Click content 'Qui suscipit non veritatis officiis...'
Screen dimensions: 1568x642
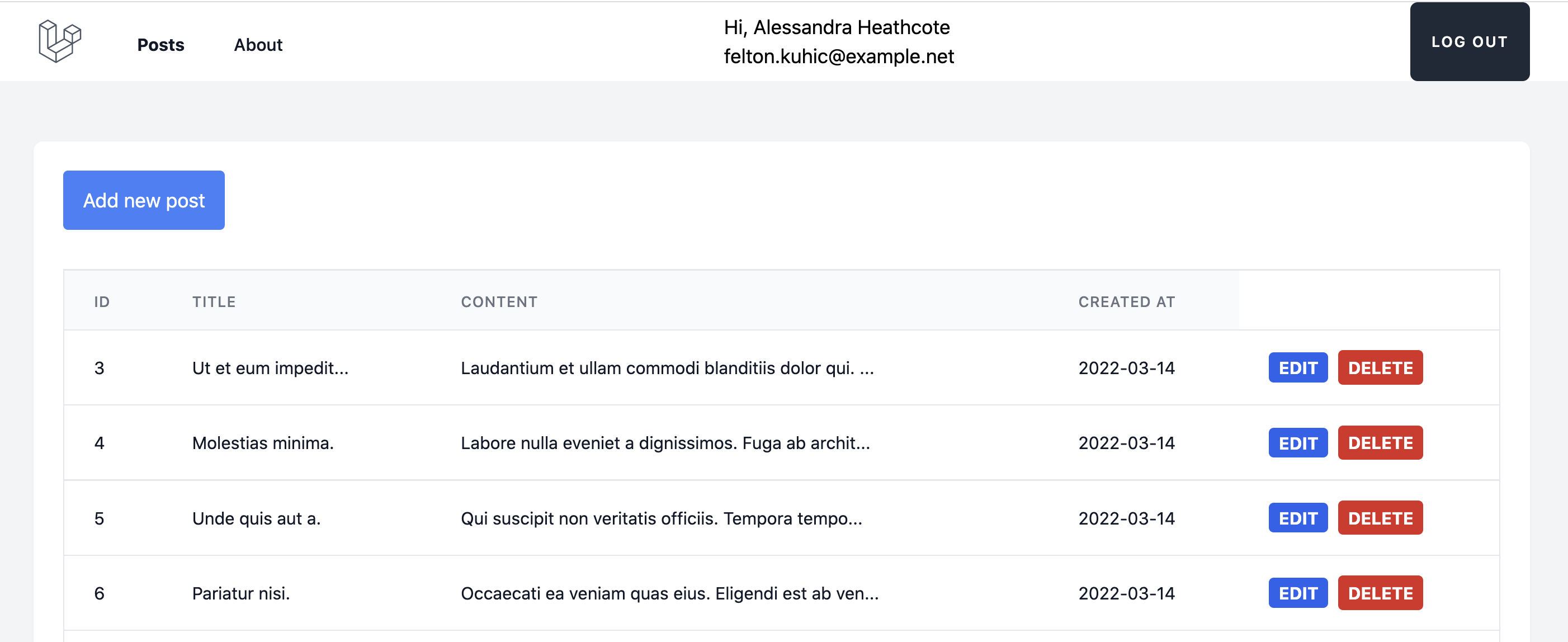(x=662, y=518)
